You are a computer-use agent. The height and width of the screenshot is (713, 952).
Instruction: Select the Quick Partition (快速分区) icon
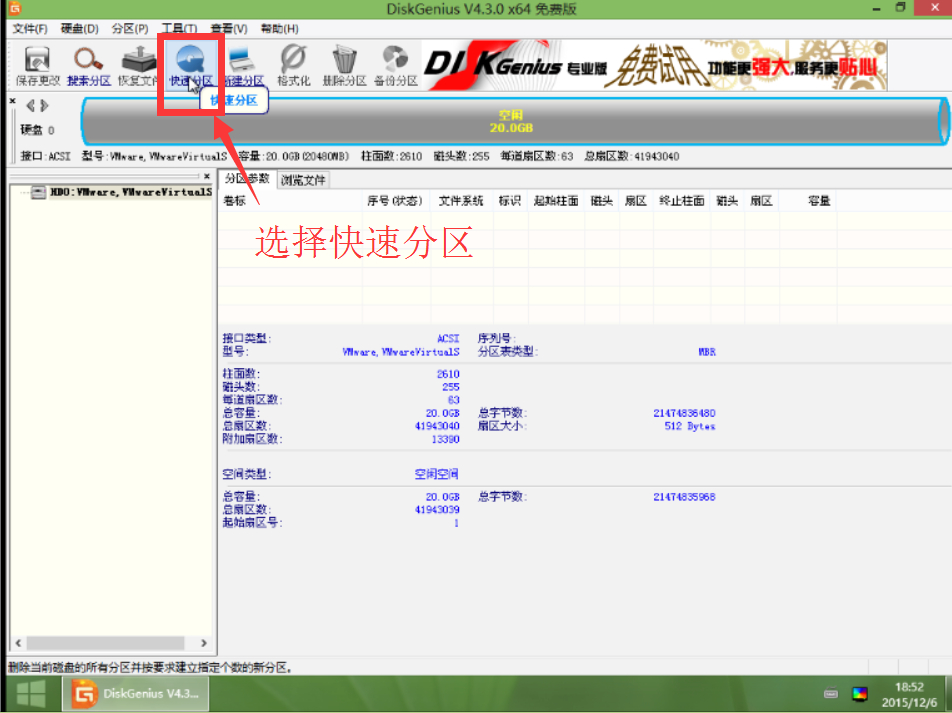coord(190,66)
